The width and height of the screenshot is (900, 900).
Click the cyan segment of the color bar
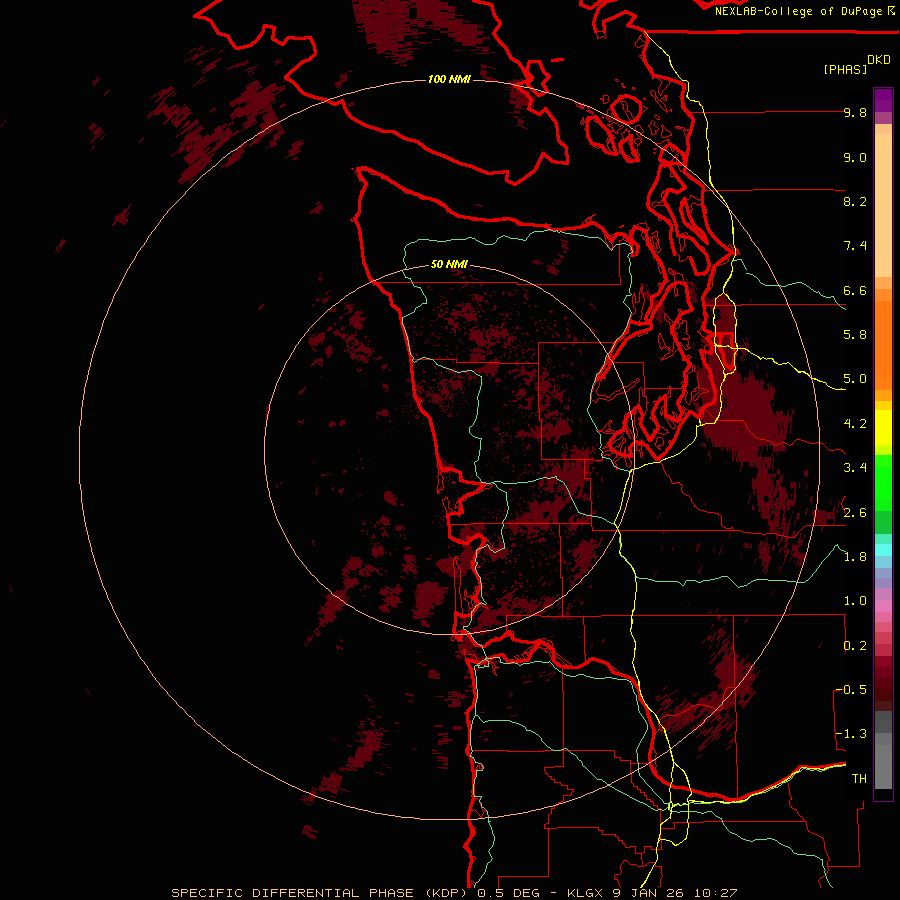[883, 550]
